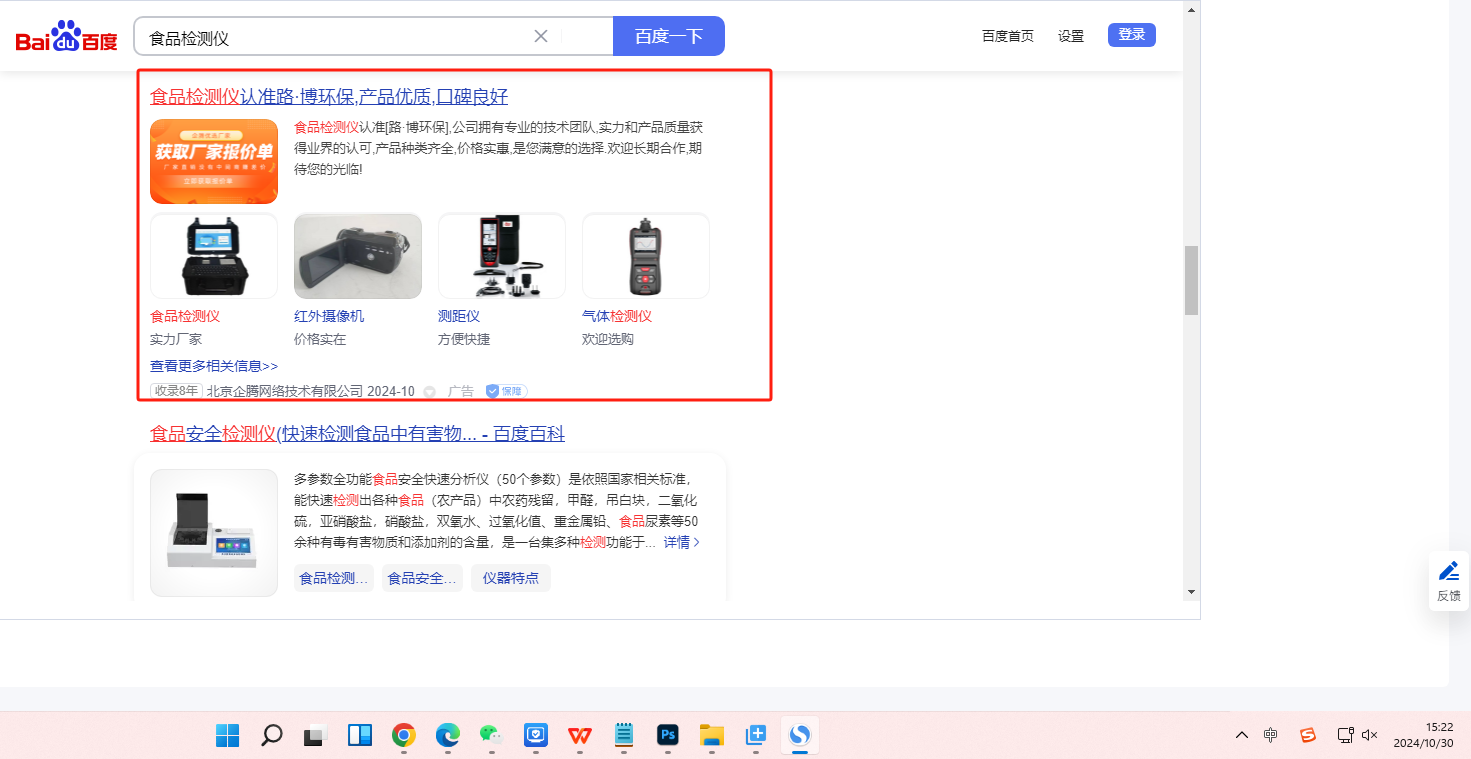This screenshot has height=759, width=1471.
Task: Open WeChat from the taskbar
Action: coord(491,736)
